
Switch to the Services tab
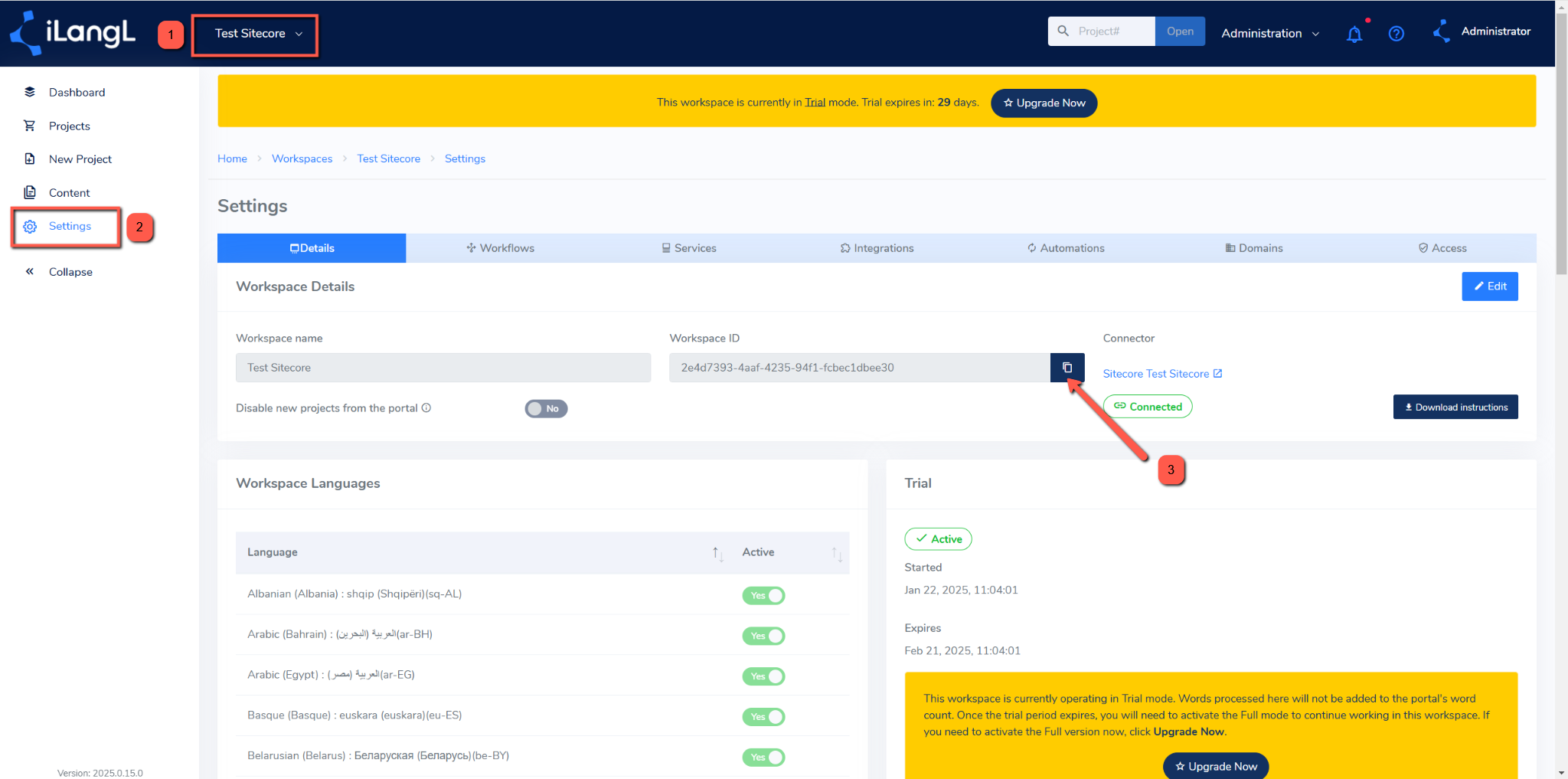(x=689, y=248)
